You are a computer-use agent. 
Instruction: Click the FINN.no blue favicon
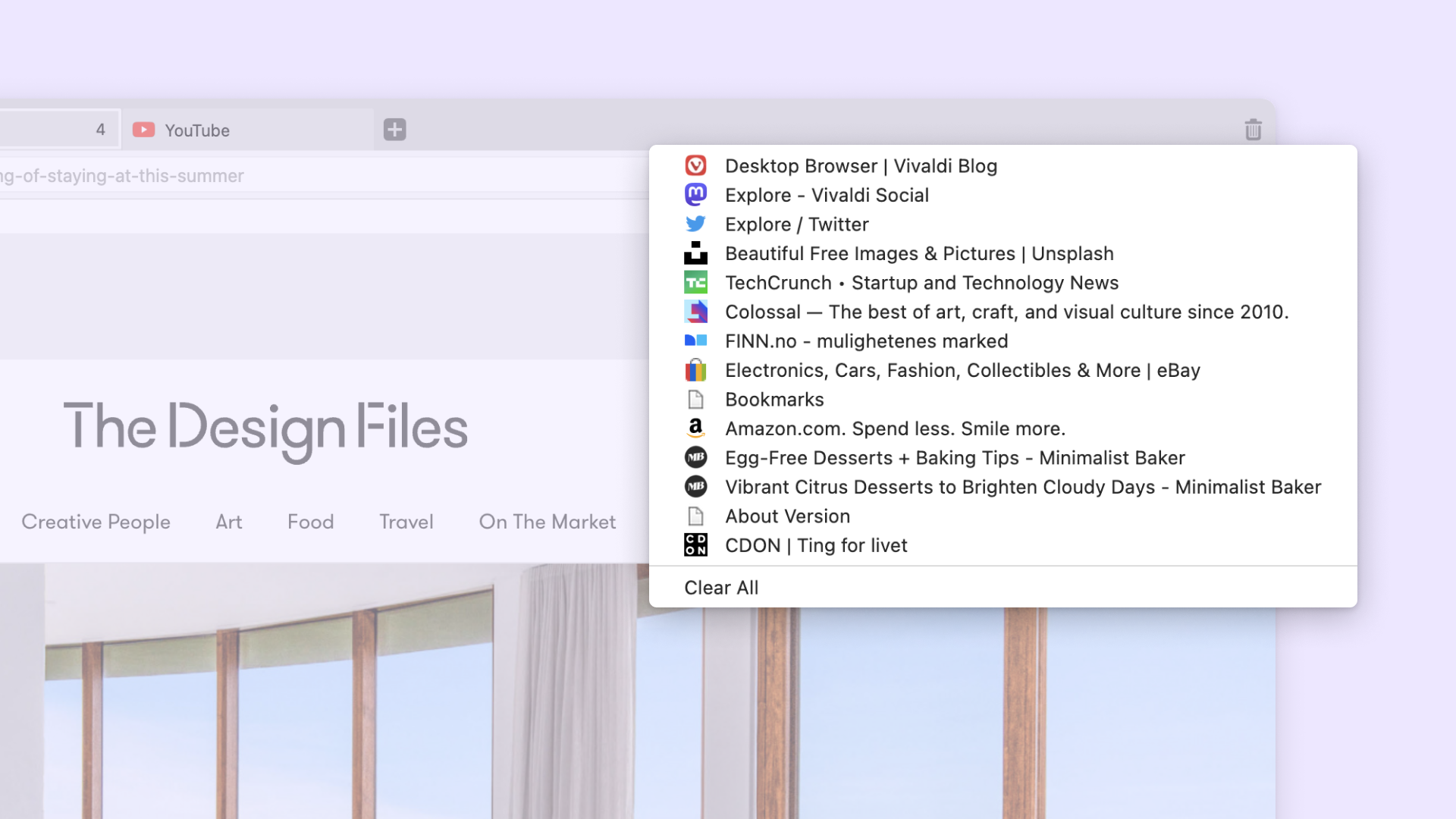pos(695,341)
